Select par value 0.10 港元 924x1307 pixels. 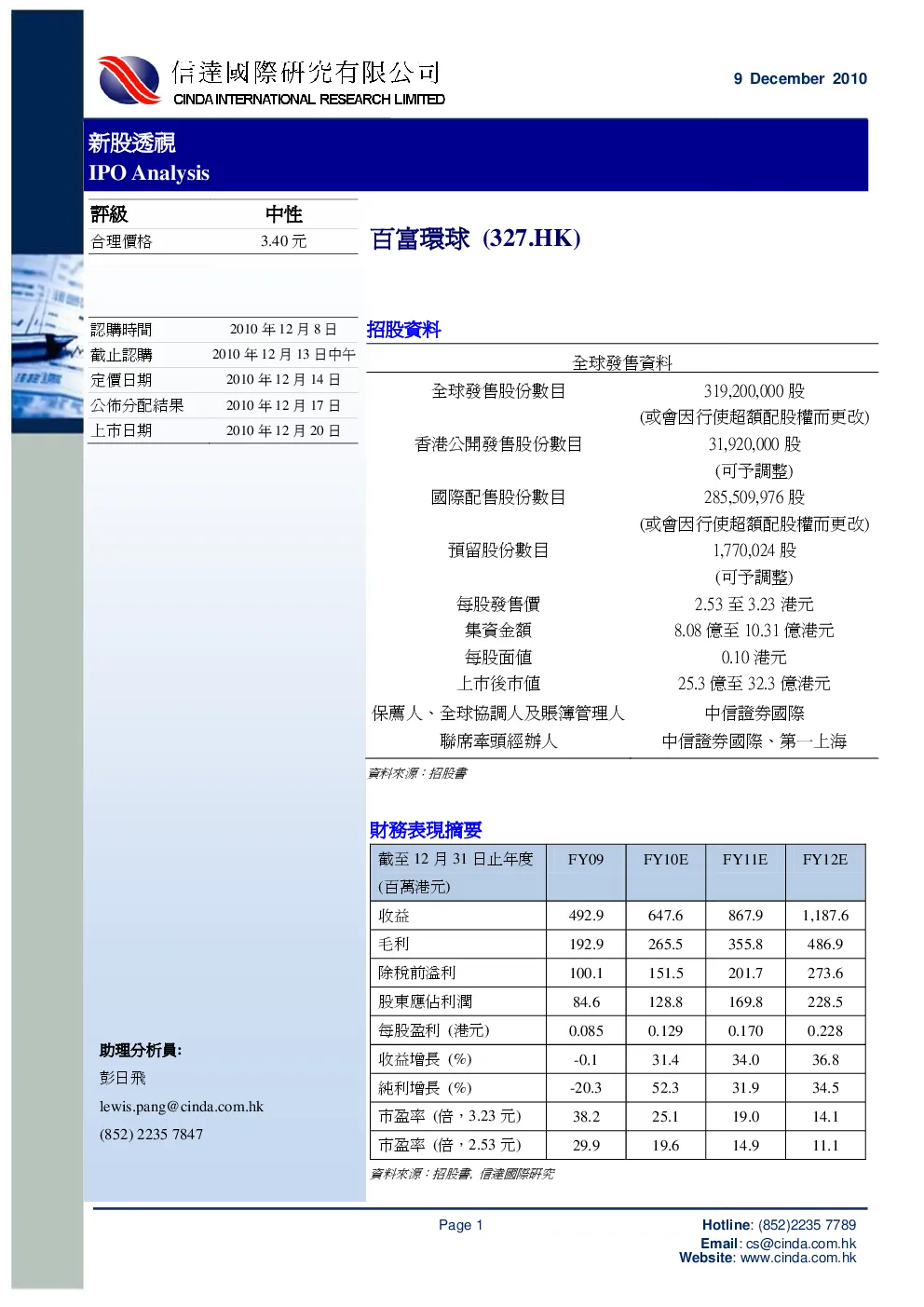click(754, 658)
